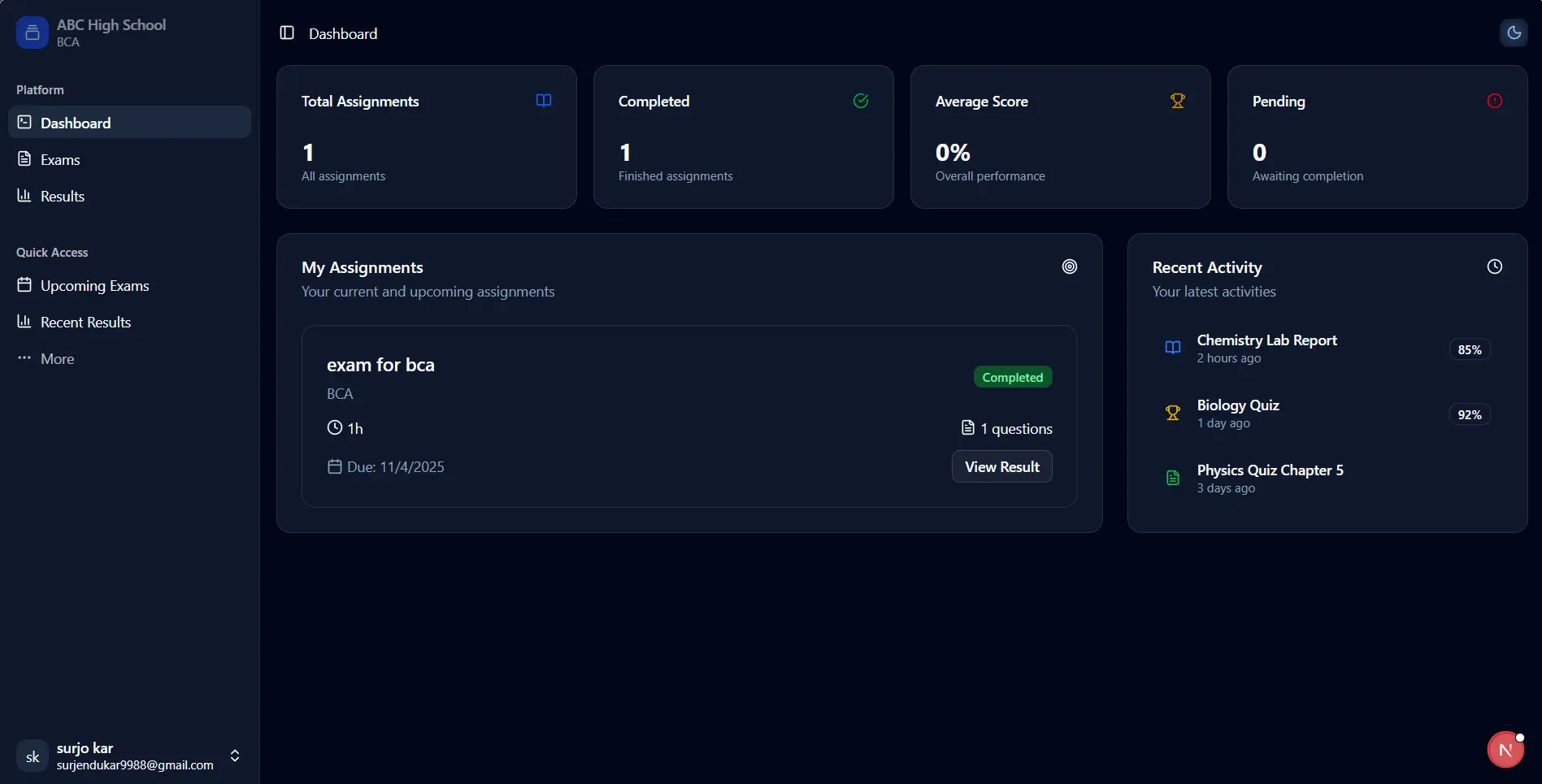This screenshot has width=1542, height=784.
Task: Click the calendar icon next to Upcoming Exams
Action: (x=24, y=285)
